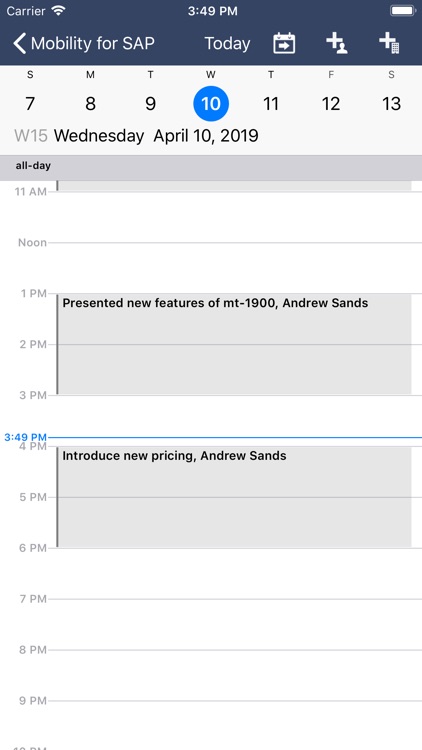Viewport: 422px width, 750px height.
Task: Tap the empty 7 PM time slot
Action: point(234,624)
